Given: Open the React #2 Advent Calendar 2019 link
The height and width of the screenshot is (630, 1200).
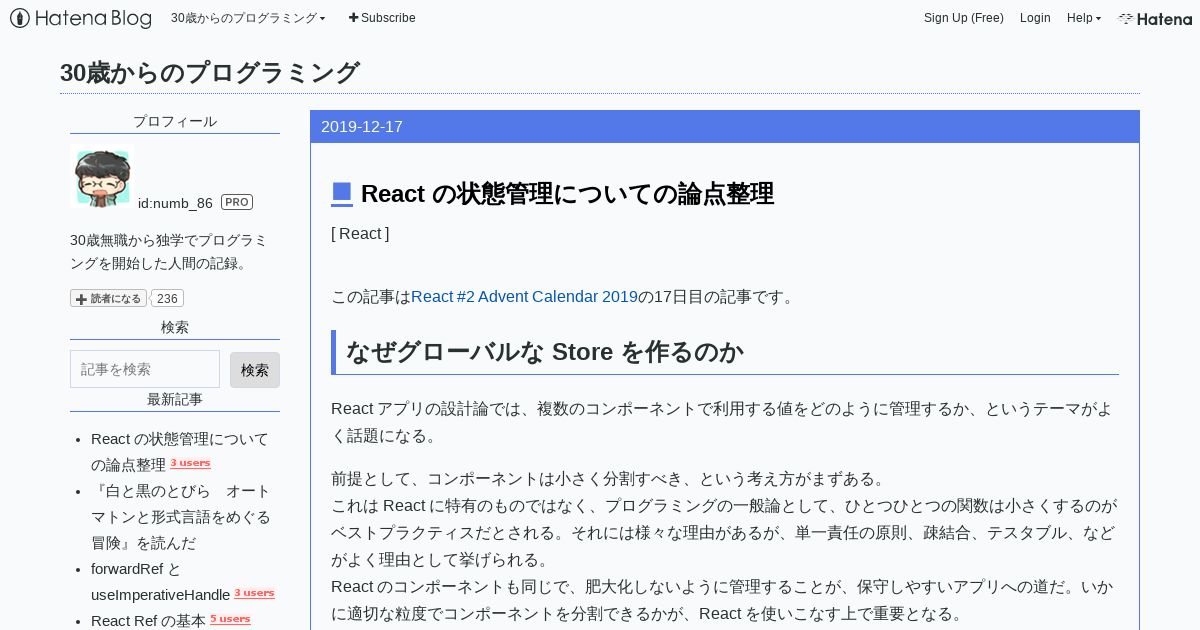Looking at the screenshot, I should pos(524,297).
